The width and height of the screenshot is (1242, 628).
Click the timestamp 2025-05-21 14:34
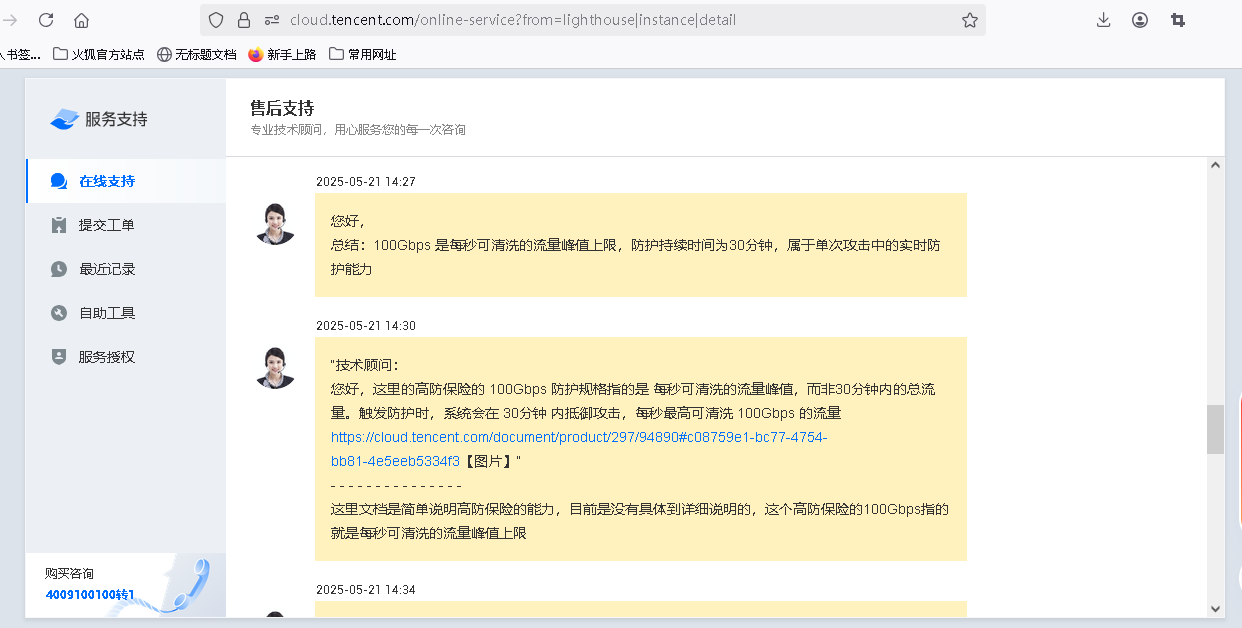pyautogui.click(x=366, y=590)
